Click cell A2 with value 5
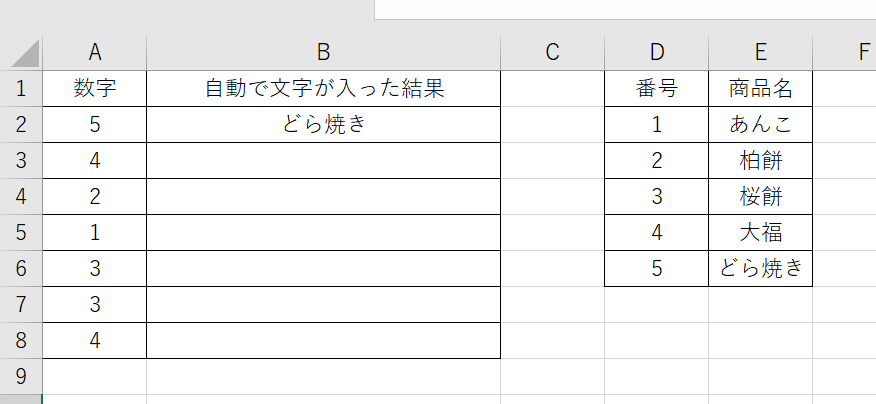876x404 pixels. click(x=95, y=125)
